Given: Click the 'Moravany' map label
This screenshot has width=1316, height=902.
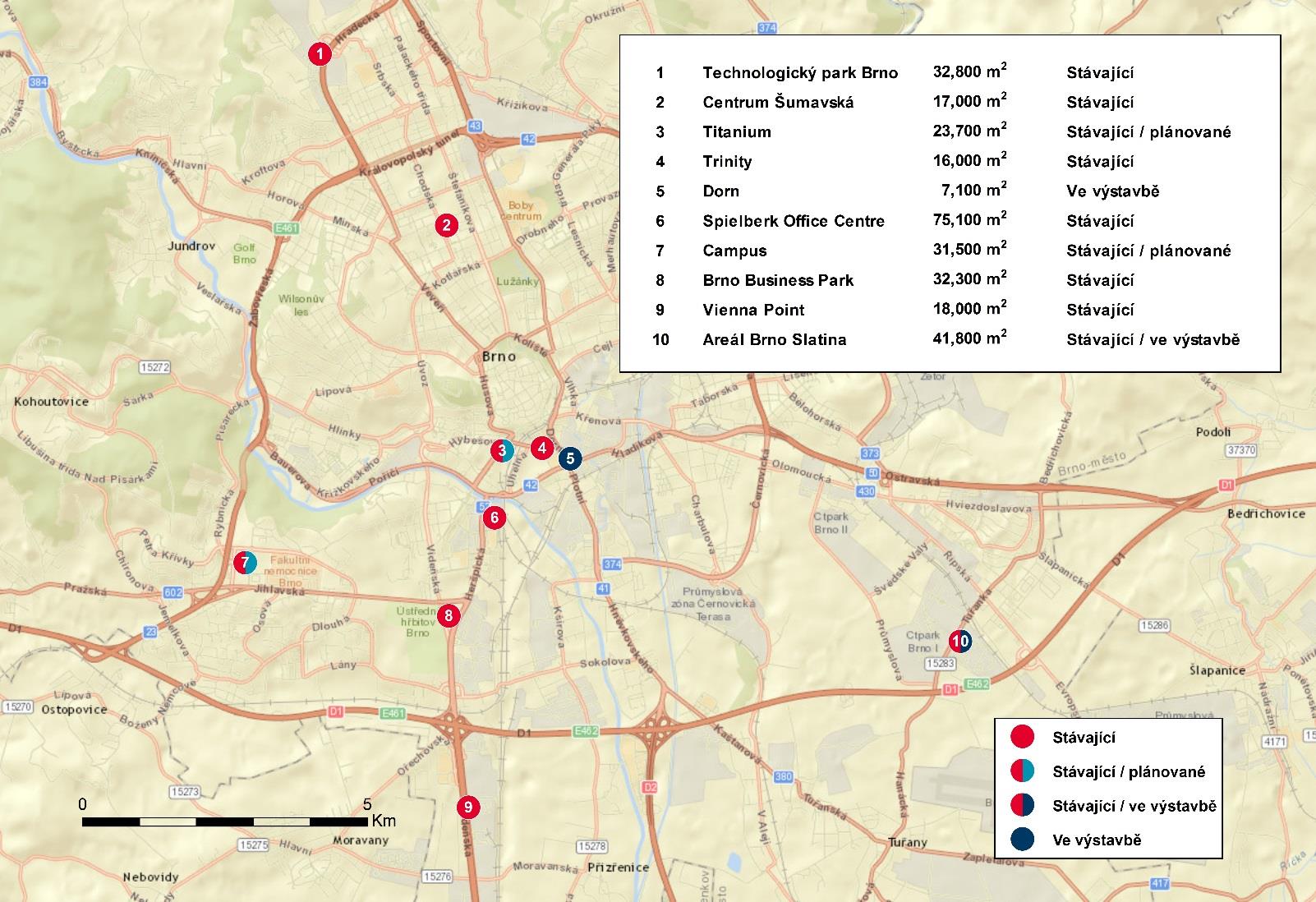Looking at the screenshot, I should (x=360, y=840).
